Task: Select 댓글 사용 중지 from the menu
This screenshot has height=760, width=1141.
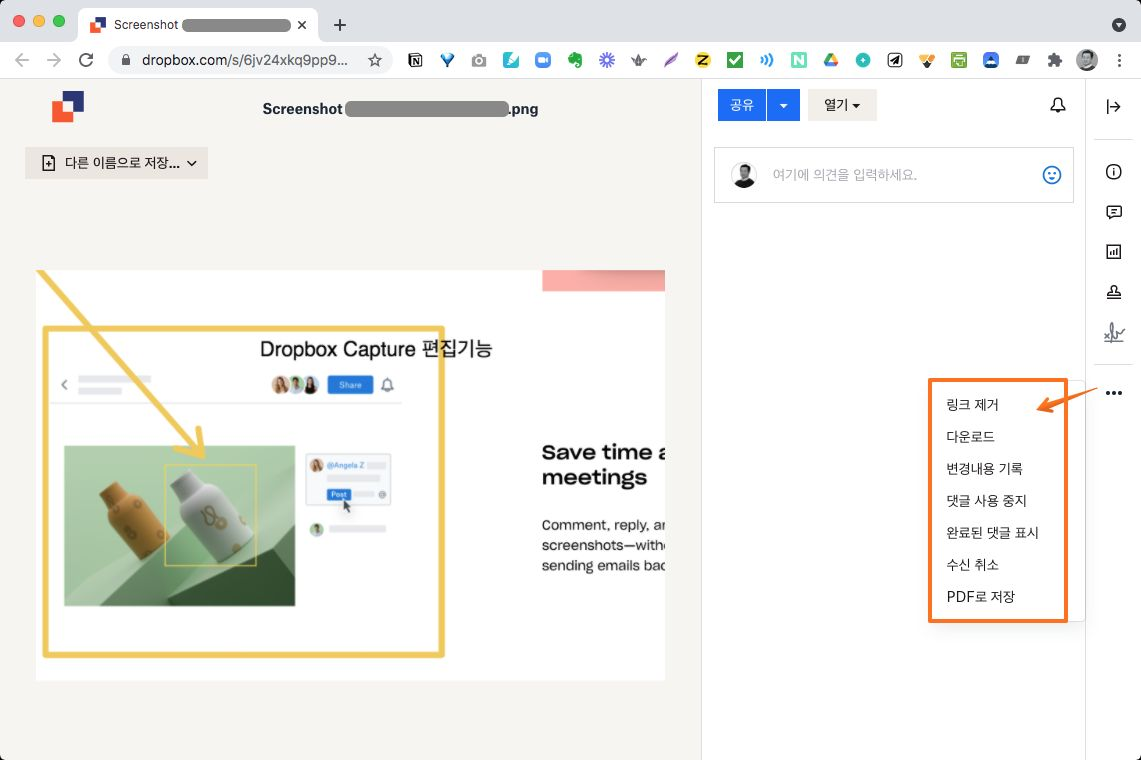Action: [x=986, y=501]
